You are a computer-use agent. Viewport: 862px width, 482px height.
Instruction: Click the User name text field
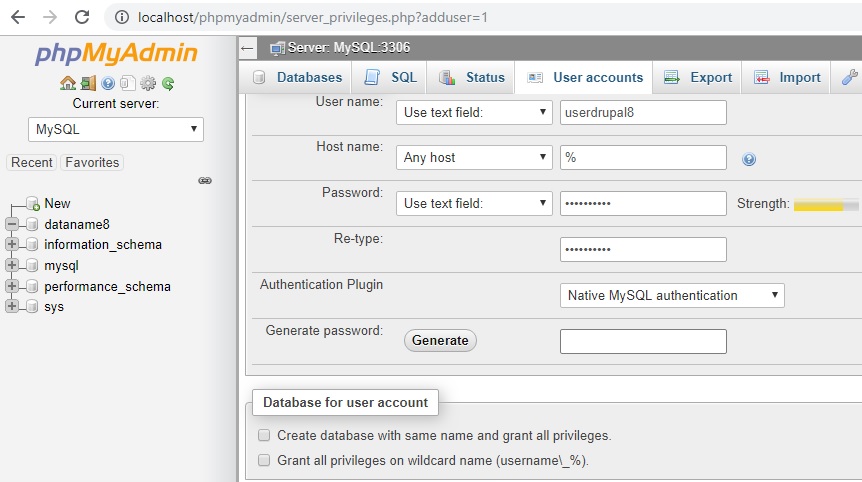click(643, 113)
